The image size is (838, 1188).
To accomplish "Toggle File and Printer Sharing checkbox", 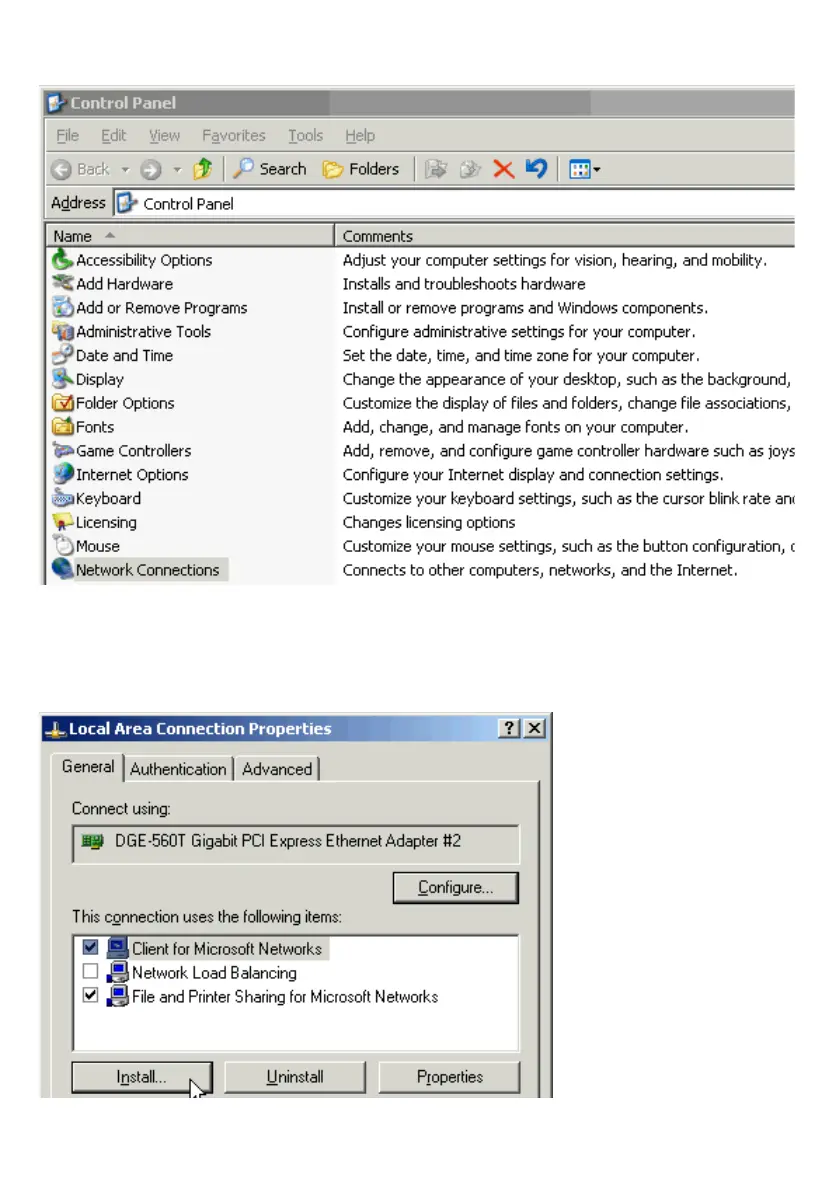I will [x=90, y=995].
